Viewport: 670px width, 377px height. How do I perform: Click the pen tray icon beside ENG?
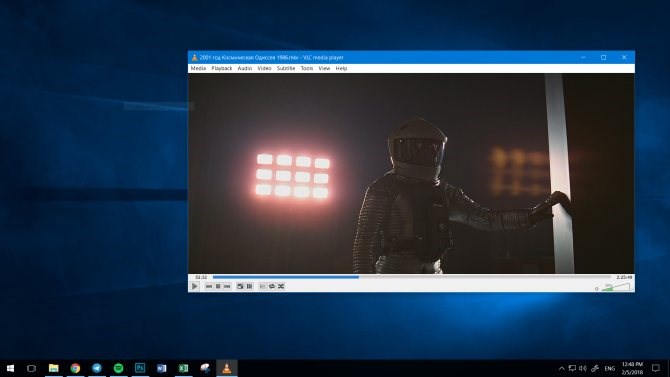(595, 368)
